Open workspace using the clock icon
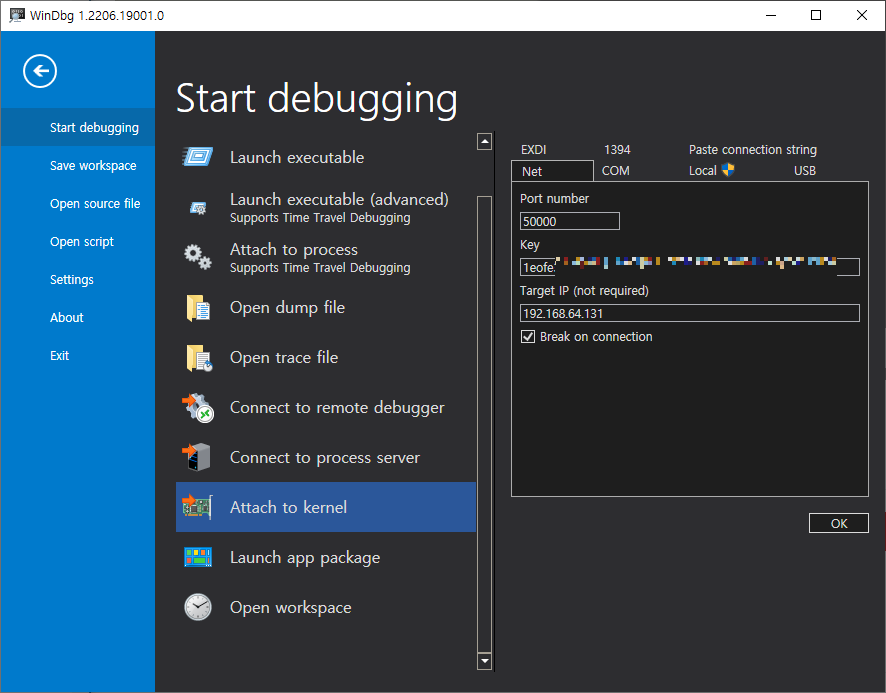The image size is (886, 693). (x=197, y=607)
